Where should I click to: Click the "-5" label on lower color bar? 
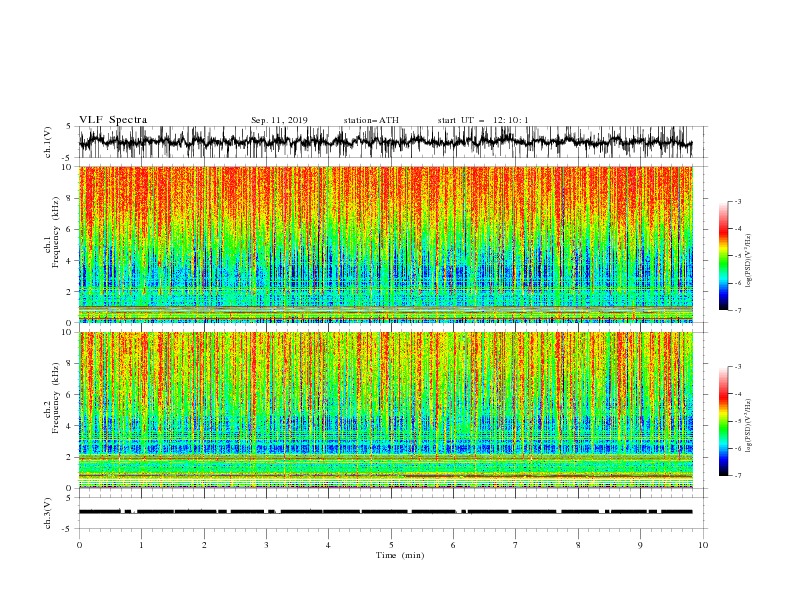point(737,421)
